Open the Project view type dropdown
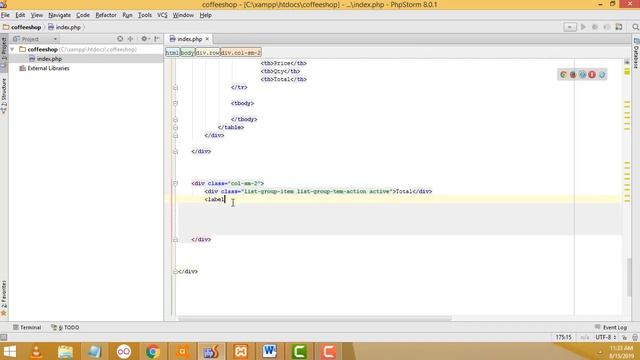The image size is (640, 360). tap(35, 39)
